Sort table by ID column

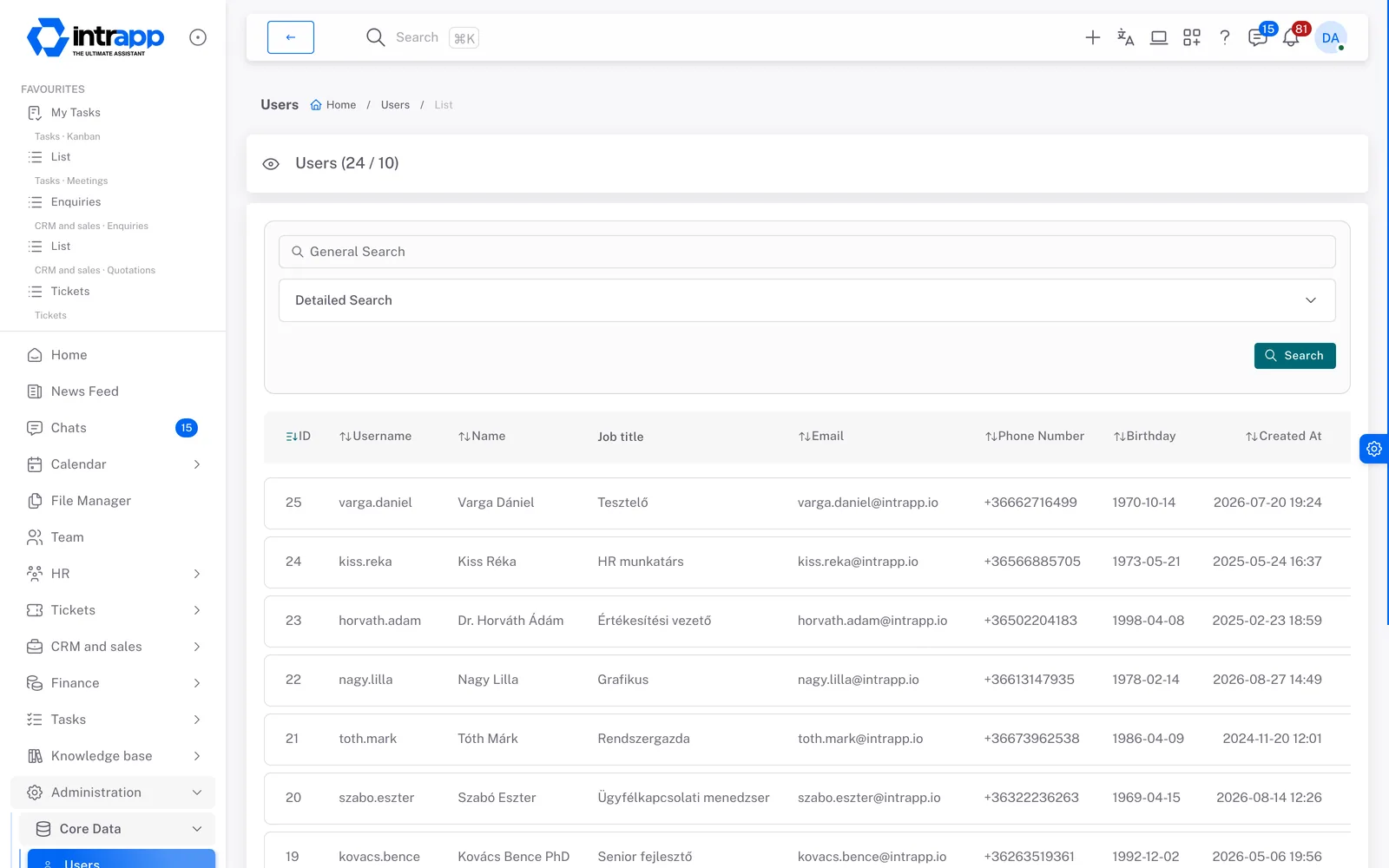[x=298, y=437]
